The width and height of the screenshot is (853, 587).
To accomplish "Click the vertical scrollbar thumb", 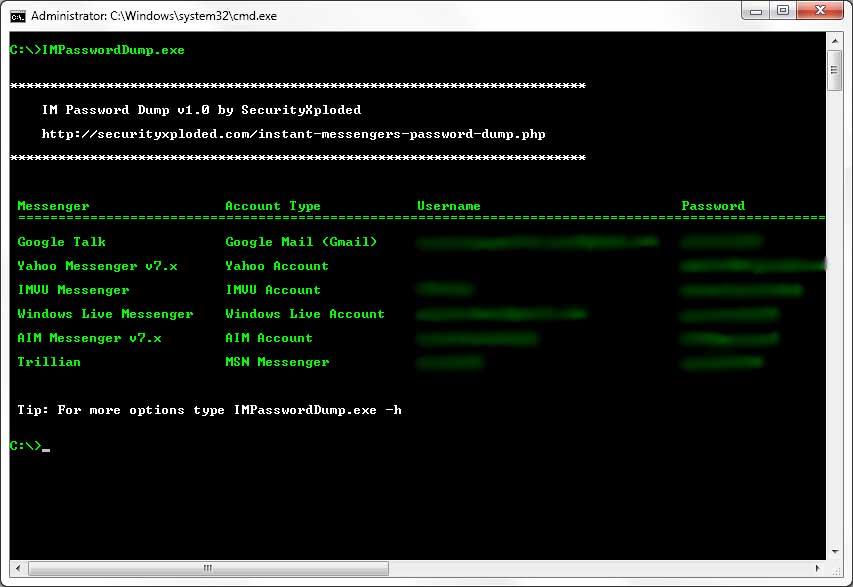I will pos(834,70).
